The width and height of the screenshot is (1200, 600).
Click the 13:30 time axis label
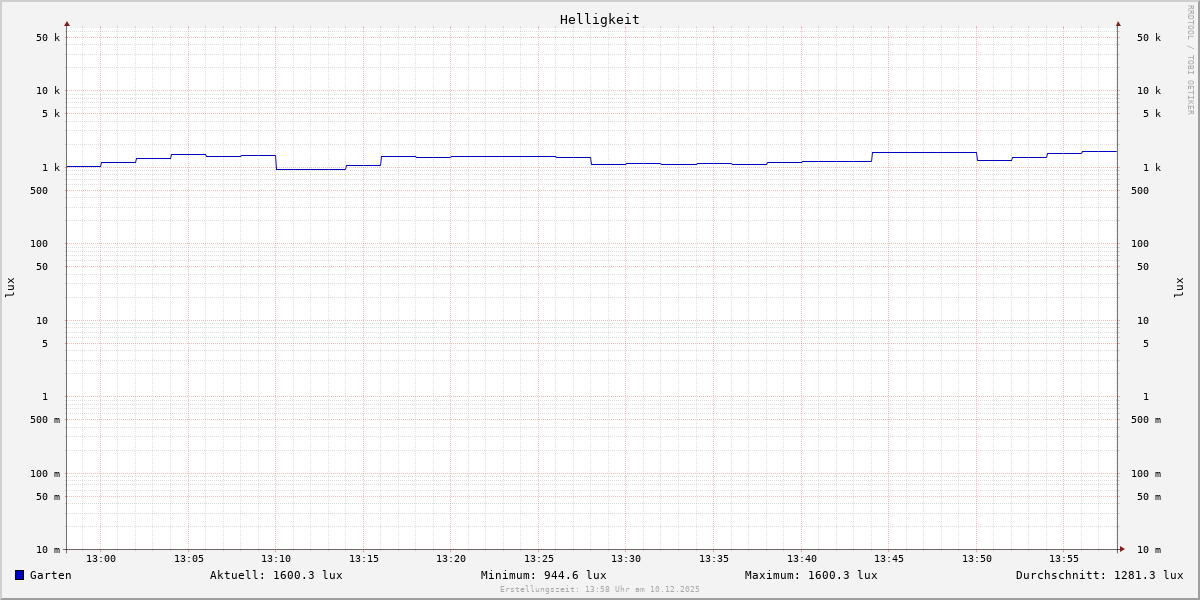coord(626,559)
